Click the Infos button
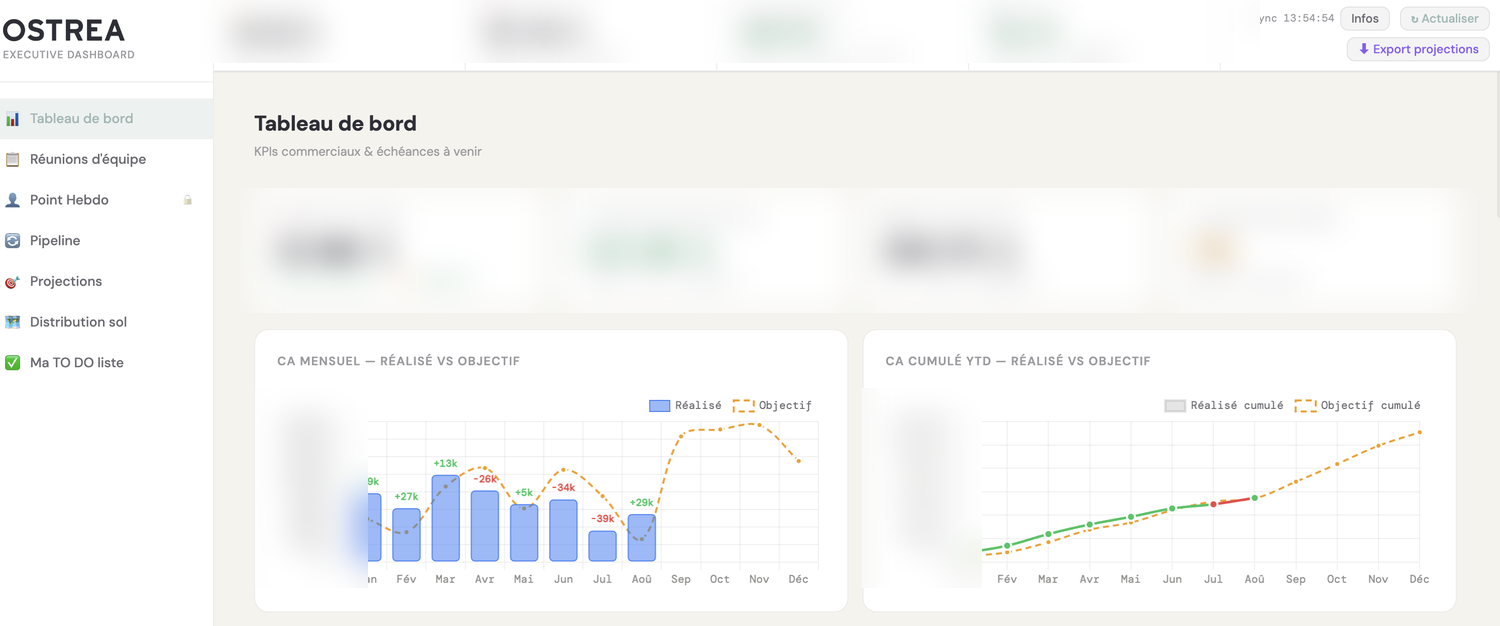Viewport: 1500px width, 626px height. point(1364,19)
